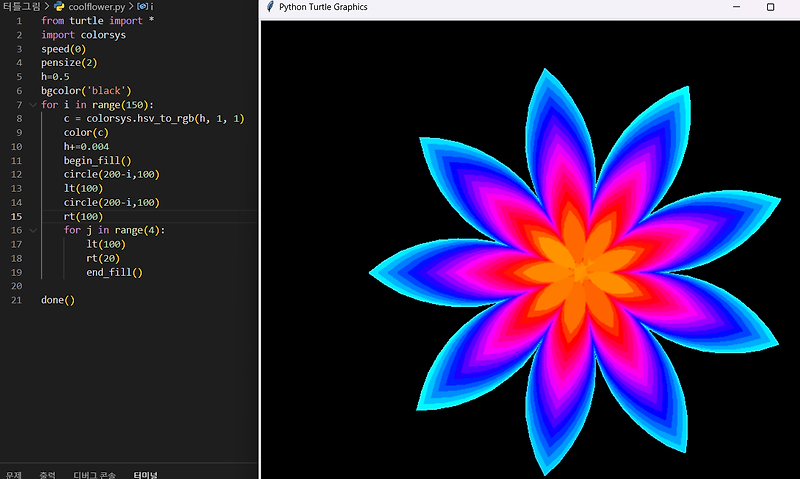The height and width of the screenshot is (479, 800).
Task: Switch to the 디버그 콘솔 panel tab
Action: point(94,475)
